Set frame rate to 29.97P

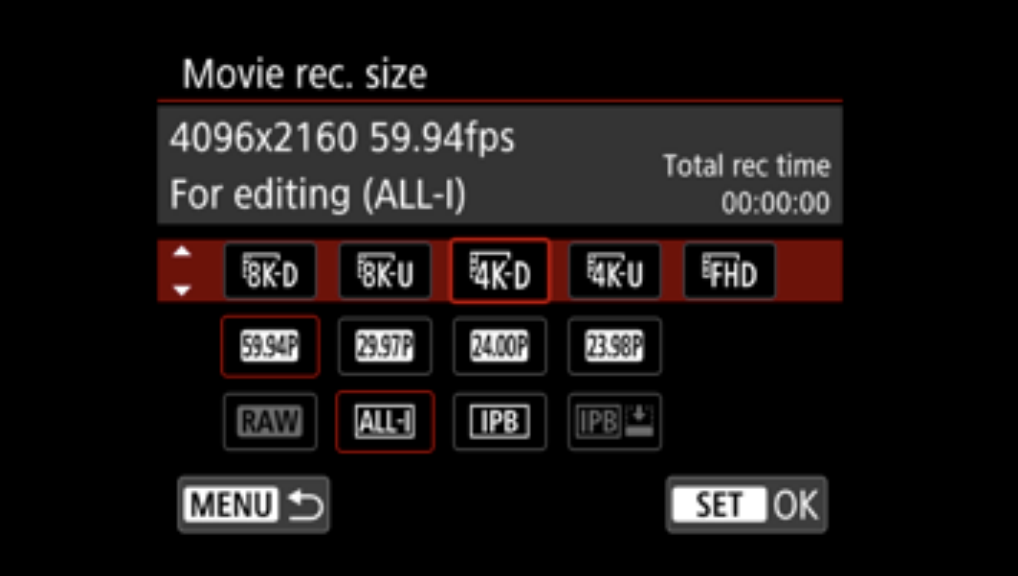[x=385, y=347]
